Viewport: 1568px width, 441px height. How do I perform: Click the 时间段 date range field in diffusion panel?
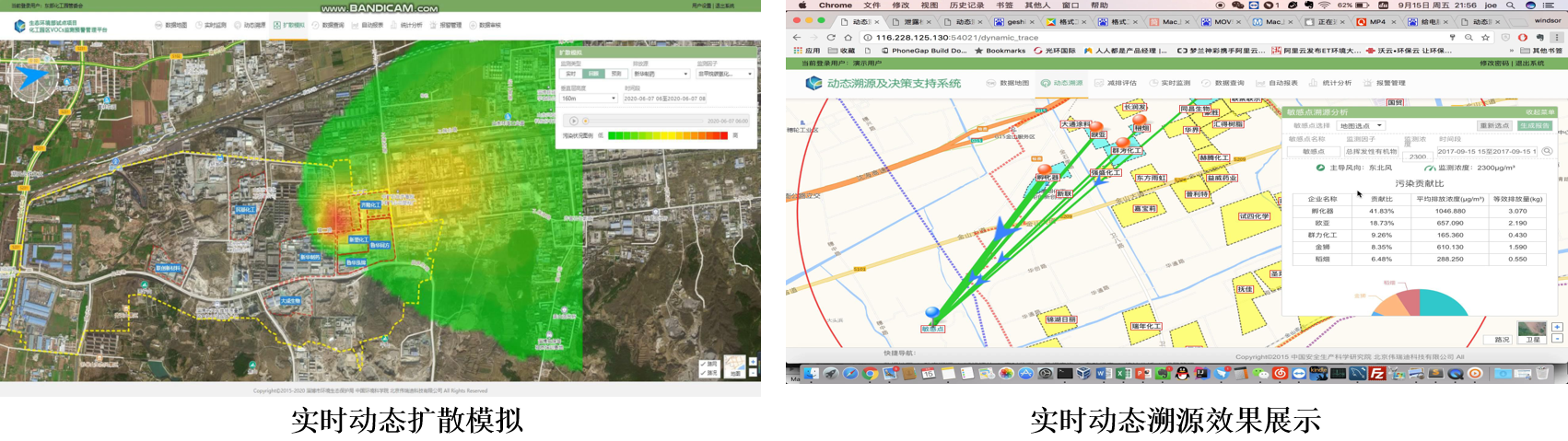[x=665, y=99]
